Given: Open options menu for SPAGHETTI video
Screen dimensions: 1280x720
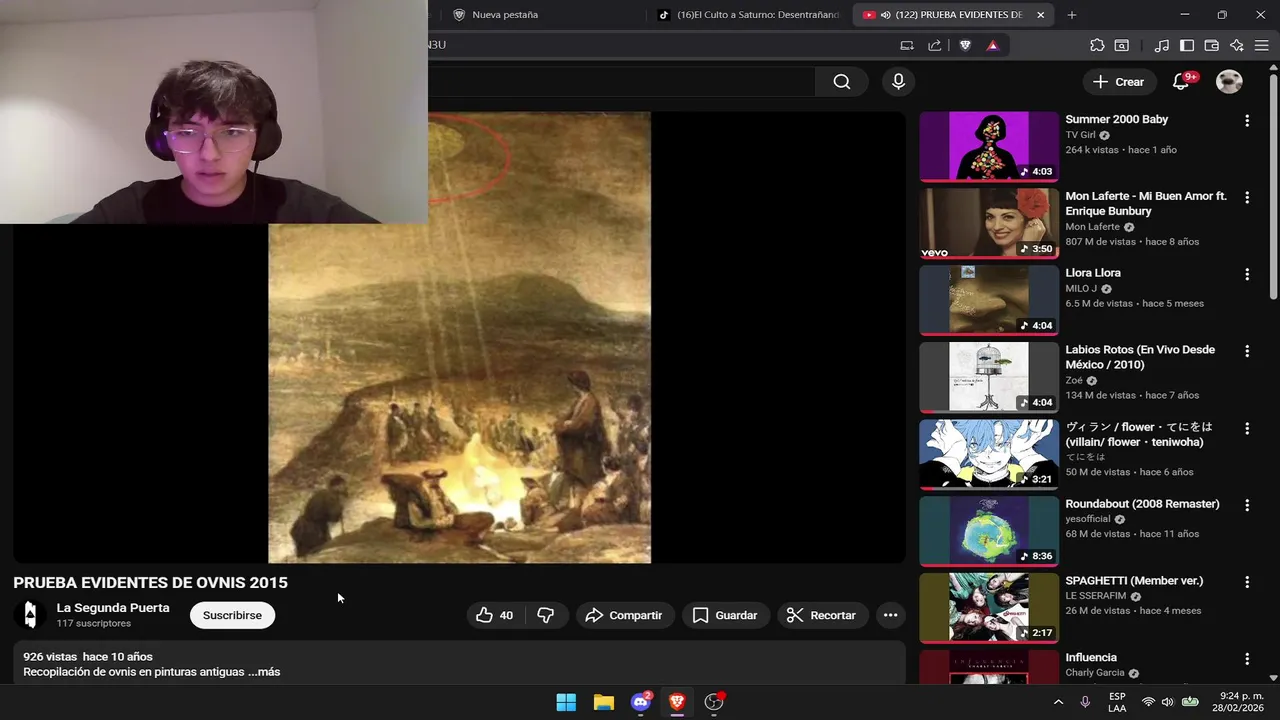Looking at the screenshot, I should click(x=1246, y=582).
